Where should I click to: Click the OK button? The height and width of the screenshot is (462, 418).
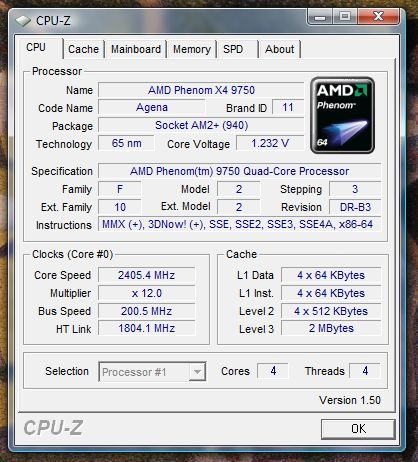[358, 429]
